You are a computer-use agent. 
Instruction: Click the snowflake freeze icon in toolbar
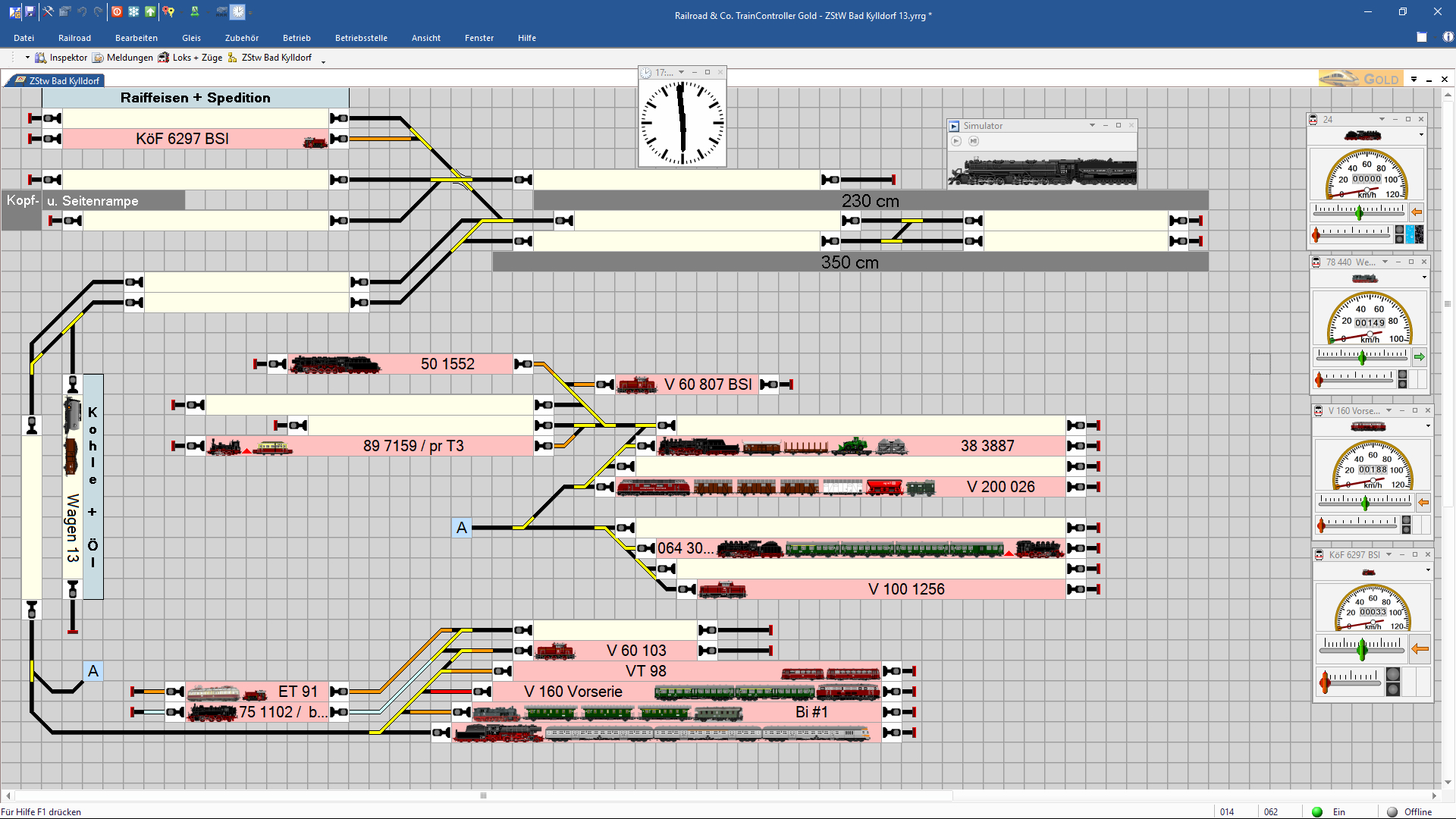[x=133, y=11]
